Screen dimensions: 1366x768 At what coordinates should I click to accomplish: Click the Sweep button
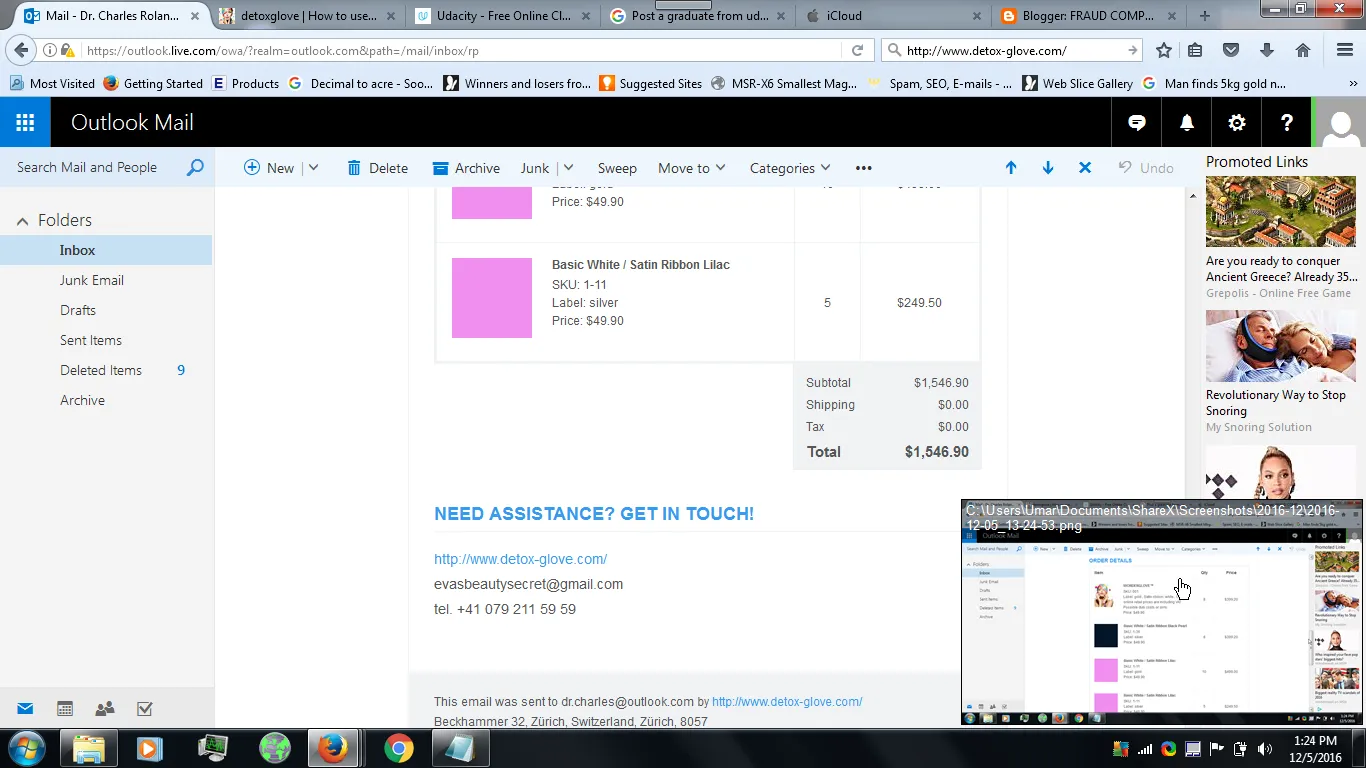[x=617, y=168]
